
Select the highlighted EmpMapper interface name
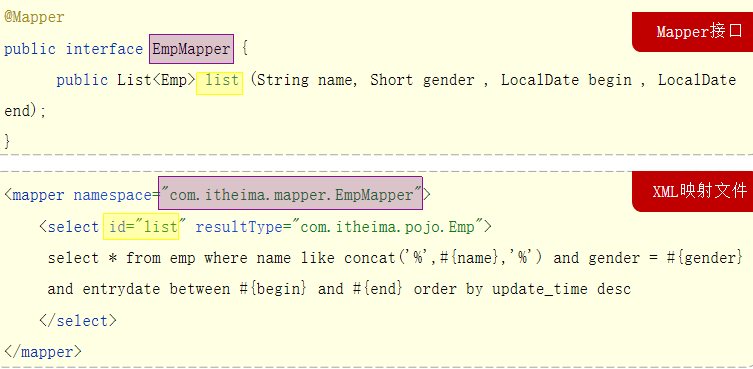click(x=192, y=49)
